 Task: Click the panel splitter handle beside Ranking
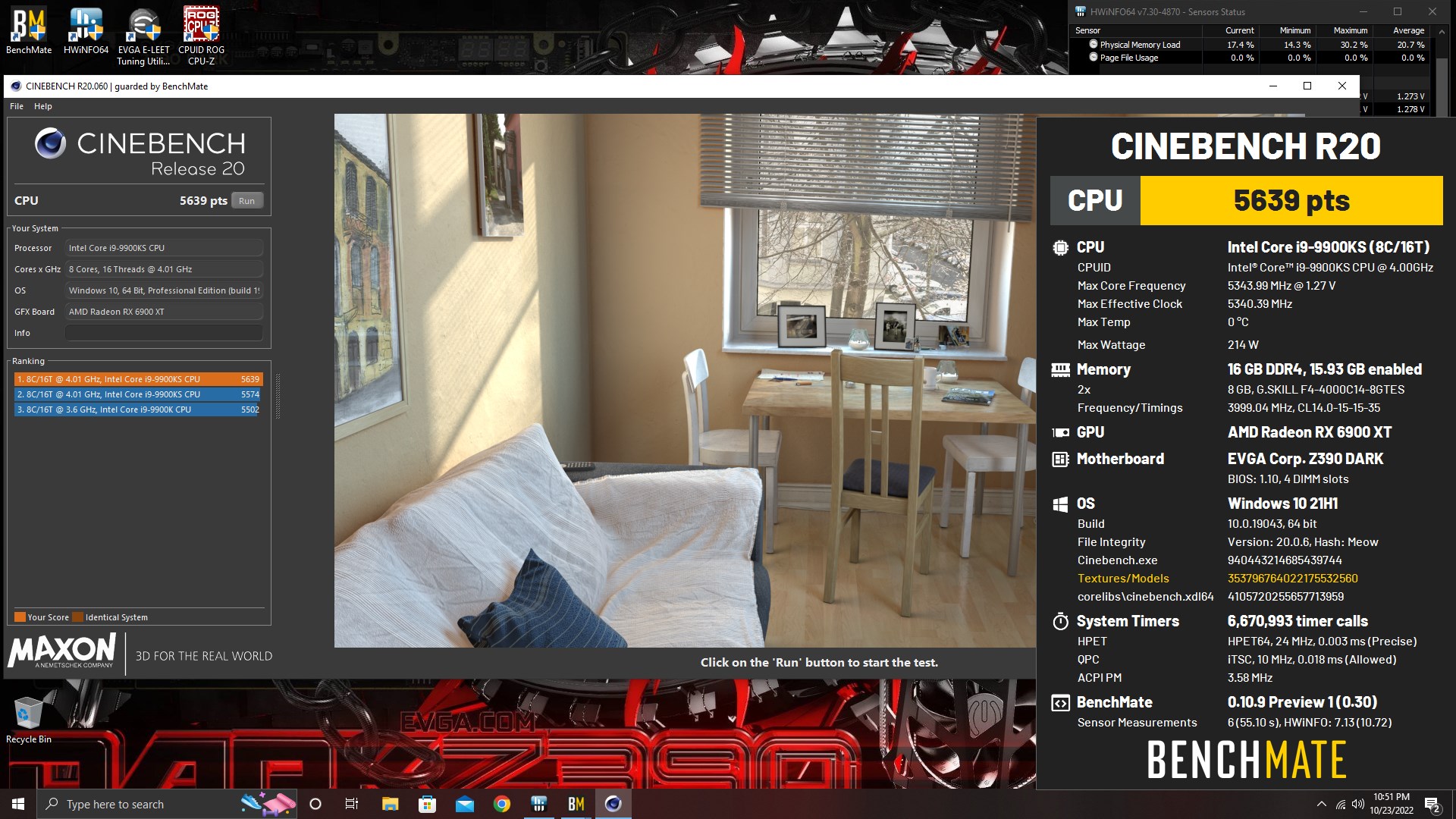[278, 396]
